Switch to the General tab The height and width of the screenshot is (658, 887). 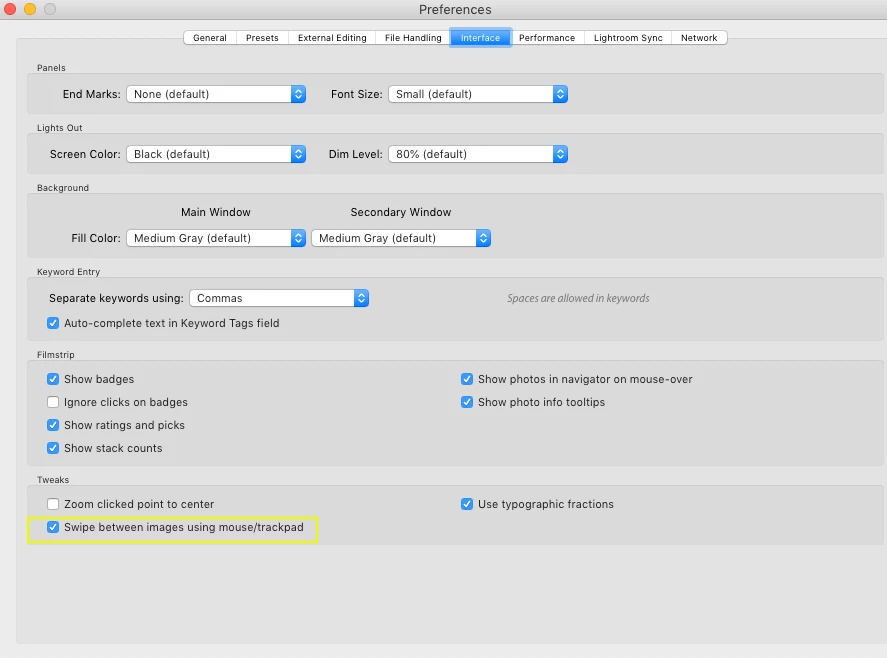210,38
